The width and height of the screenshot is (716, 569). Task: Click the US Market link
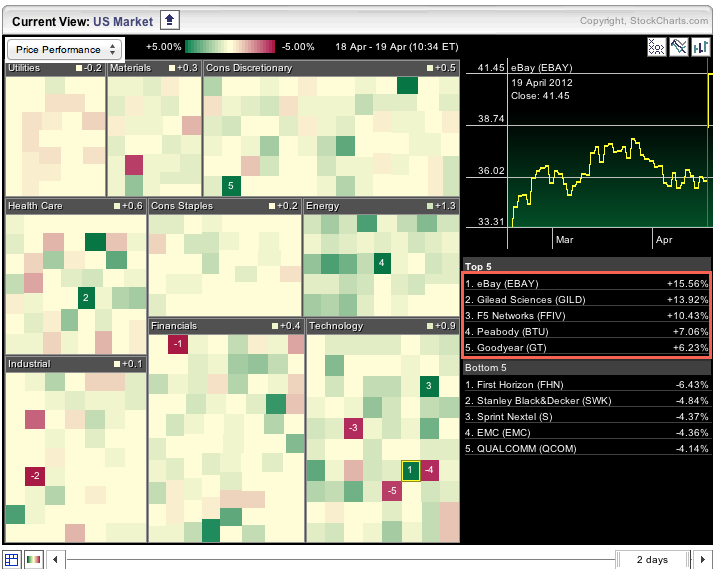(123, 21)
